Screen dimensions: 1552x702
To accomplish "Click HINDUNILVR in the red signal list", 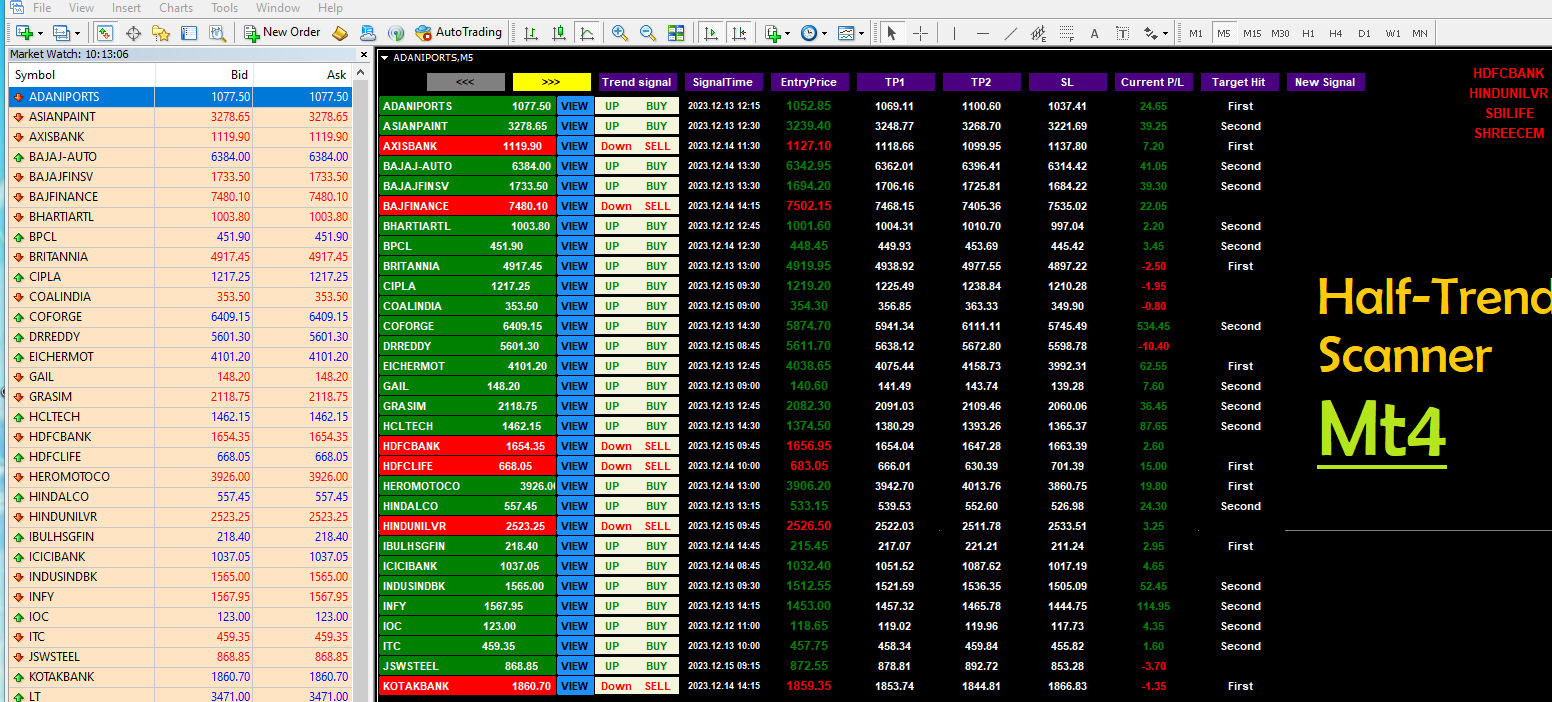I will [1508, 93].
